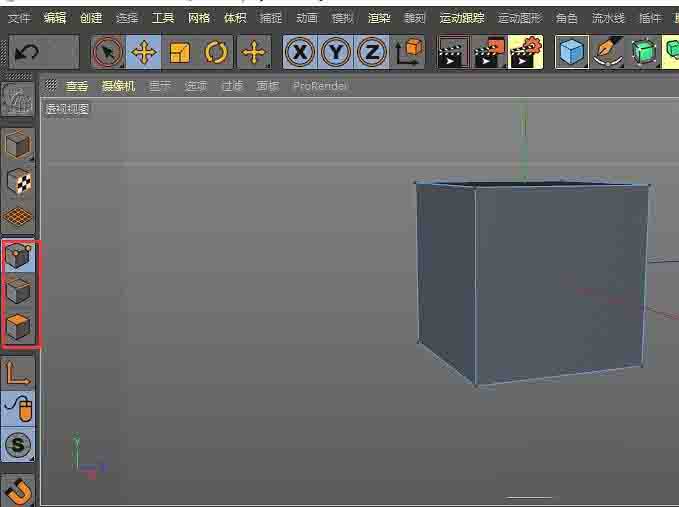679x507 pixels.
Task: Click the 透视视图 viewport label
Action: (67, 108)
